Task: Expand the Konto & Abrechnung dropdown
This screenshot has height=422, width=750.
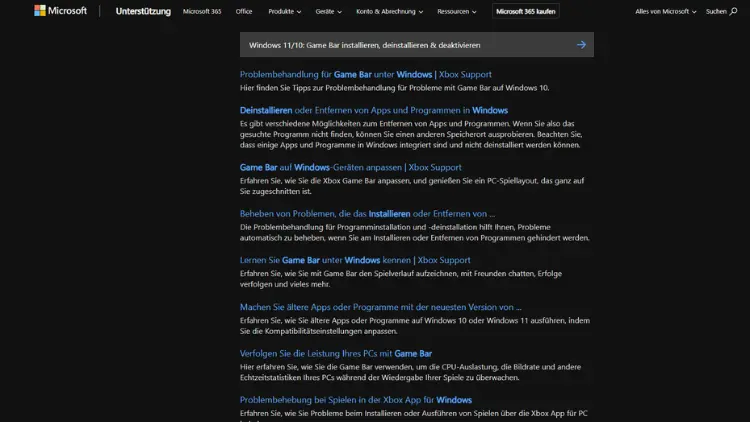Action: coord(389,11)
